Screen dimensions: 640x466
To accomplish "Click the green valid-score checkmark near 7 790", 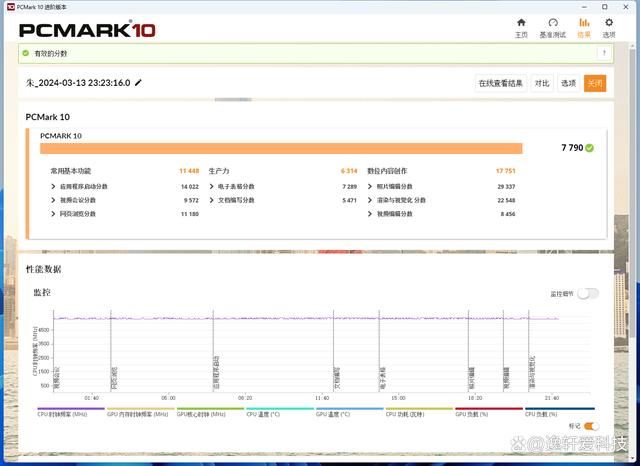I will tap(590, 148).
